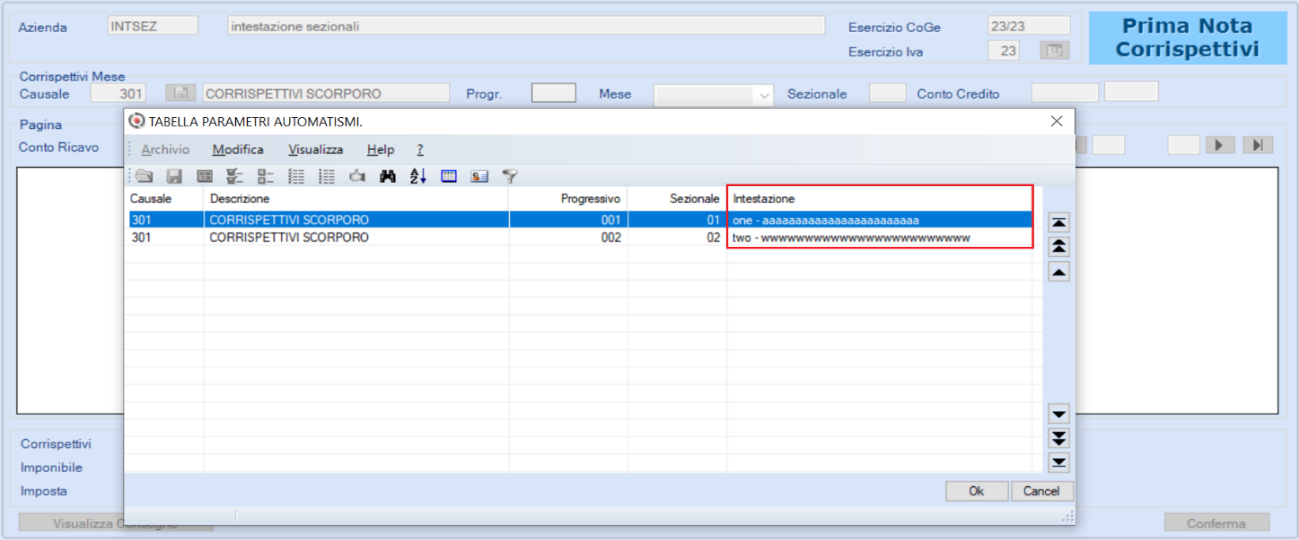The height and width of the screenshot is (540, 1299).
Task: Click the save floppy disk toolbar icon
Action: pos(174,176)
